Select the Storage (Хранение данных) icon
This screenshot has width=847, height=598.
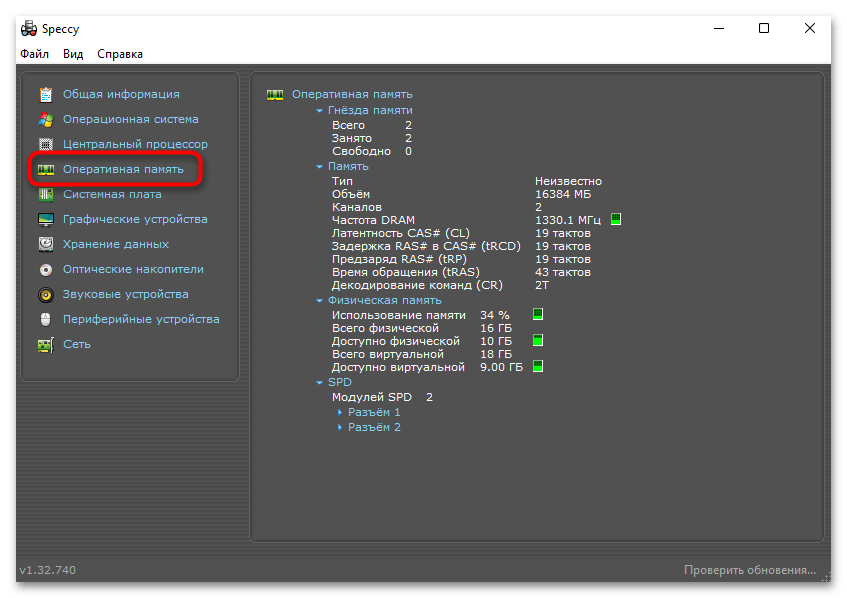(x=46, y=245)
